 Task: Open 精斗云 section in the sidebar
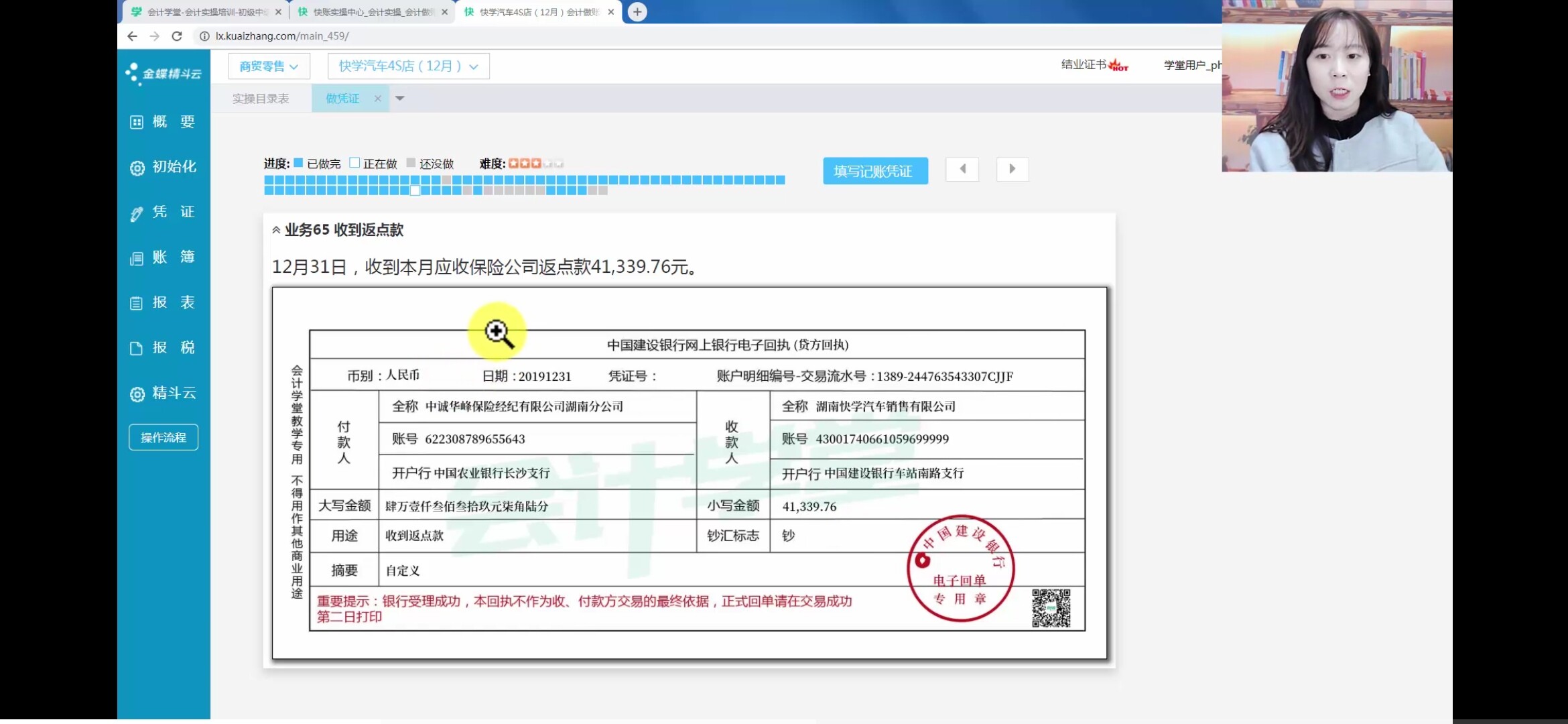163,393
